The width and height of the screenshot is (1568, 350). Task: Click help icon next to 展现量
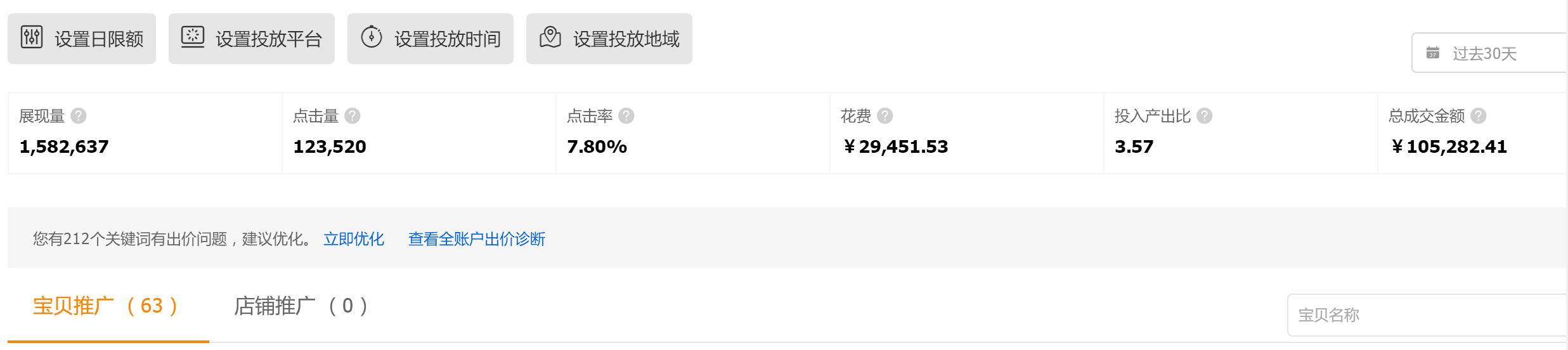click(79, 115)
